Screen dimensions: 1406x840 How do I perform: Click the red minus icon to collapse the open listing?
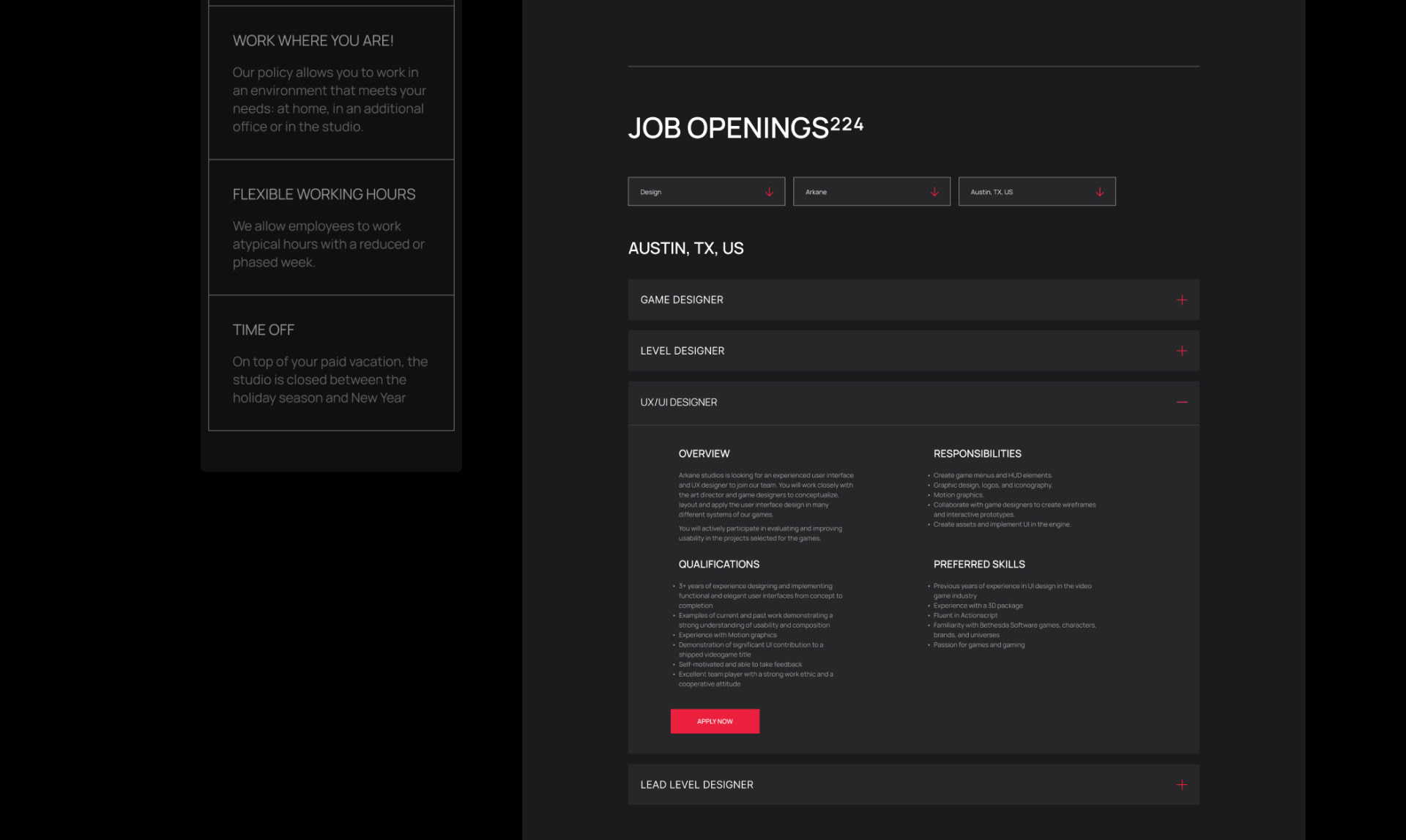pos(1181,402)
